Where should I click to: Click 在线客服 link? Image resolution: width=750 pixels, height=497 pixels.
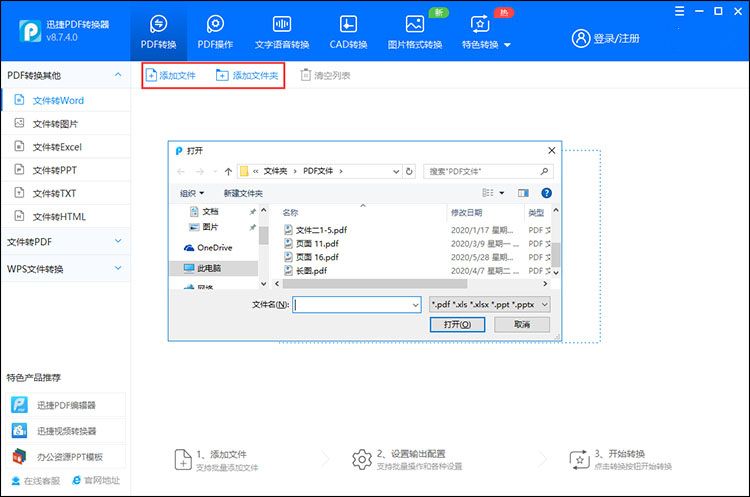36,481
